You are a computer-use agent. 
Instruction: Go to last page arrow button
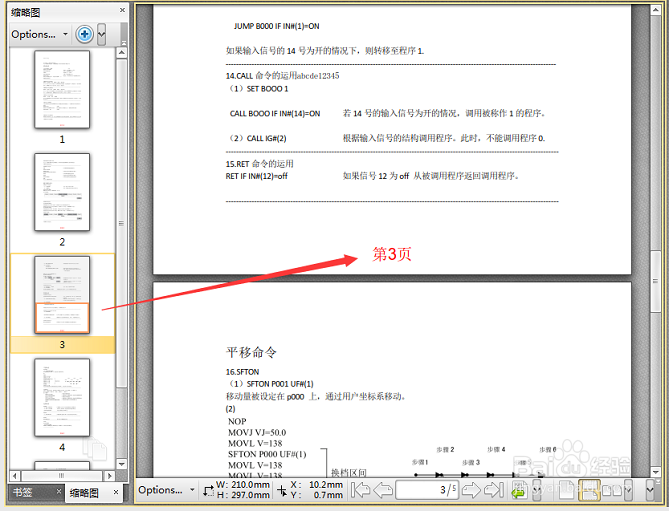pos(494,490)
